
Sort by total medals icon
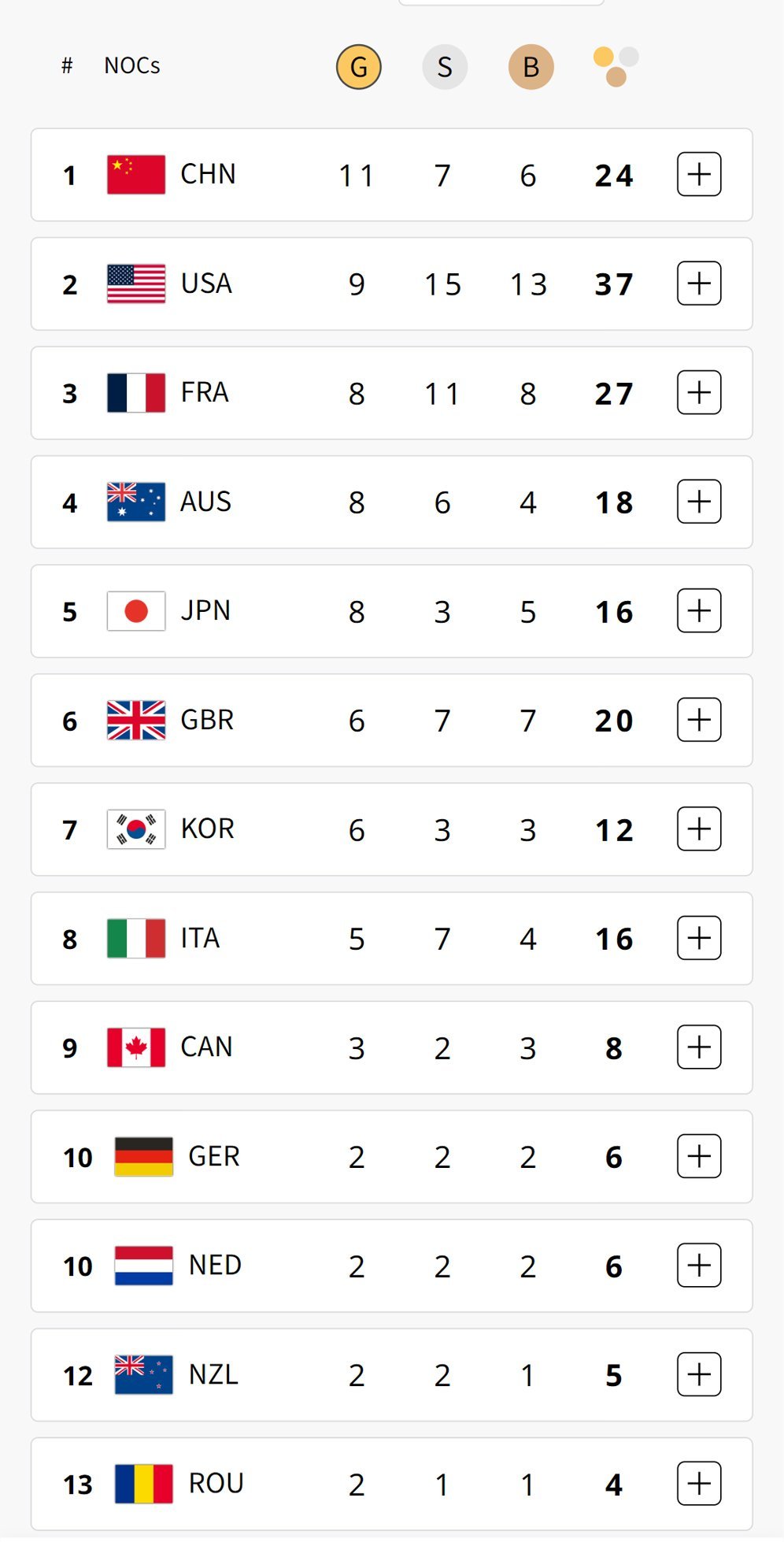point(616,67)
